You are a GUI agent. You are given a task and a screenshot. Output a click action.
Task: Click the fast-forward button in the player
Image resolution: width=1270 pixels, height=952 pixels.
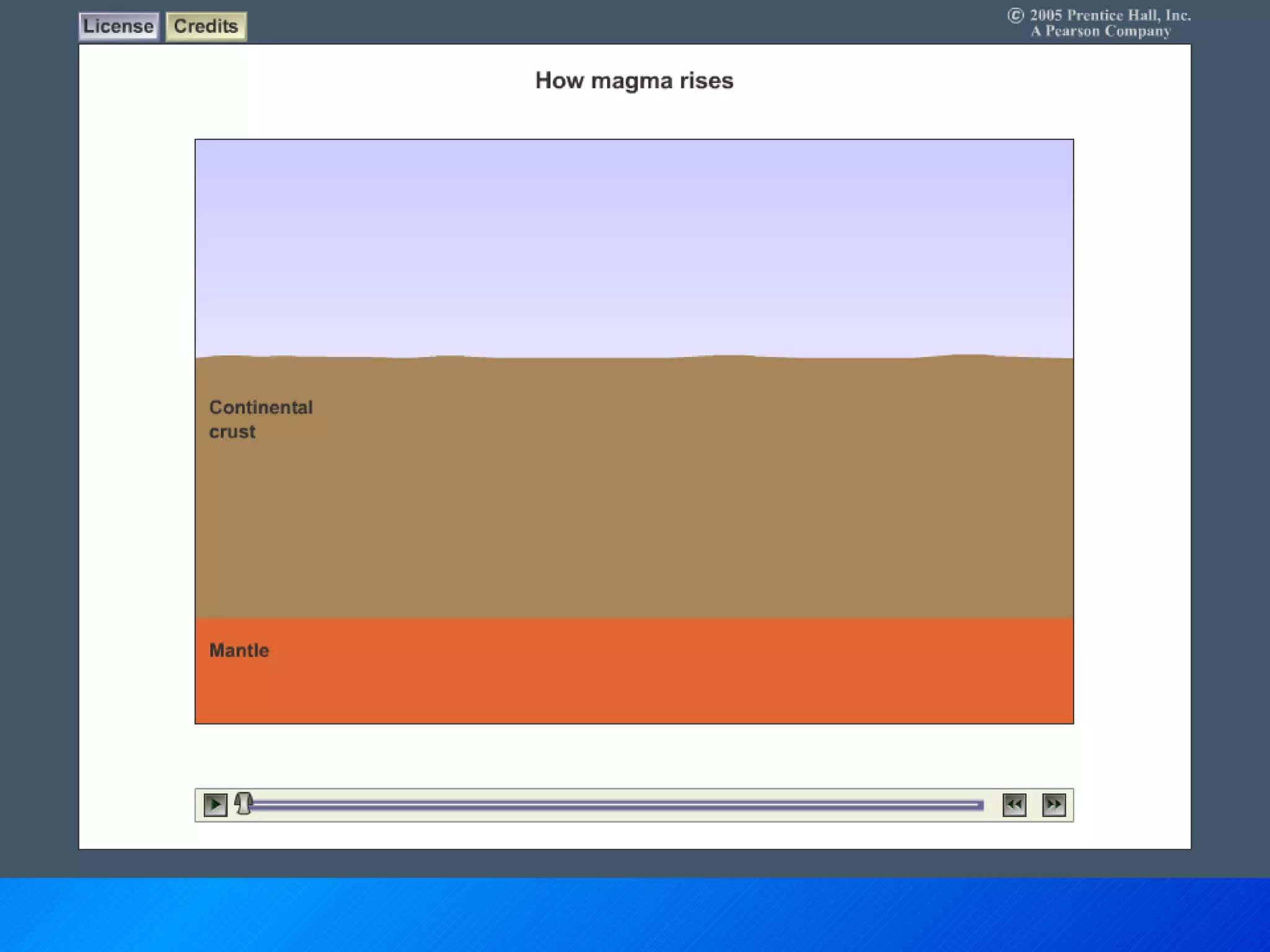coord(1054,805)
